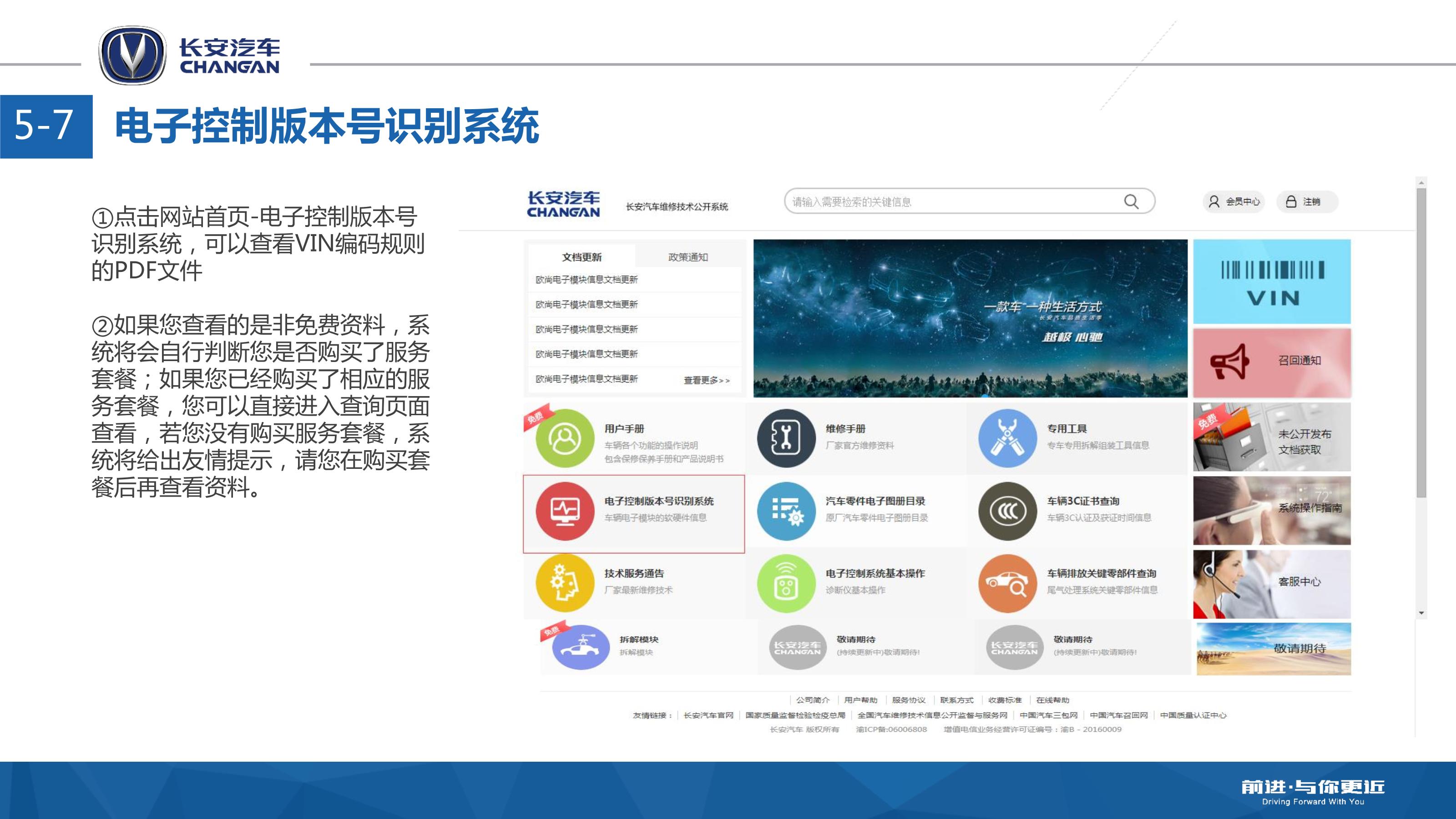Open the 长安汽车官网 footer link
This screenshot has width=1456, height=819.
click(708, 715)
